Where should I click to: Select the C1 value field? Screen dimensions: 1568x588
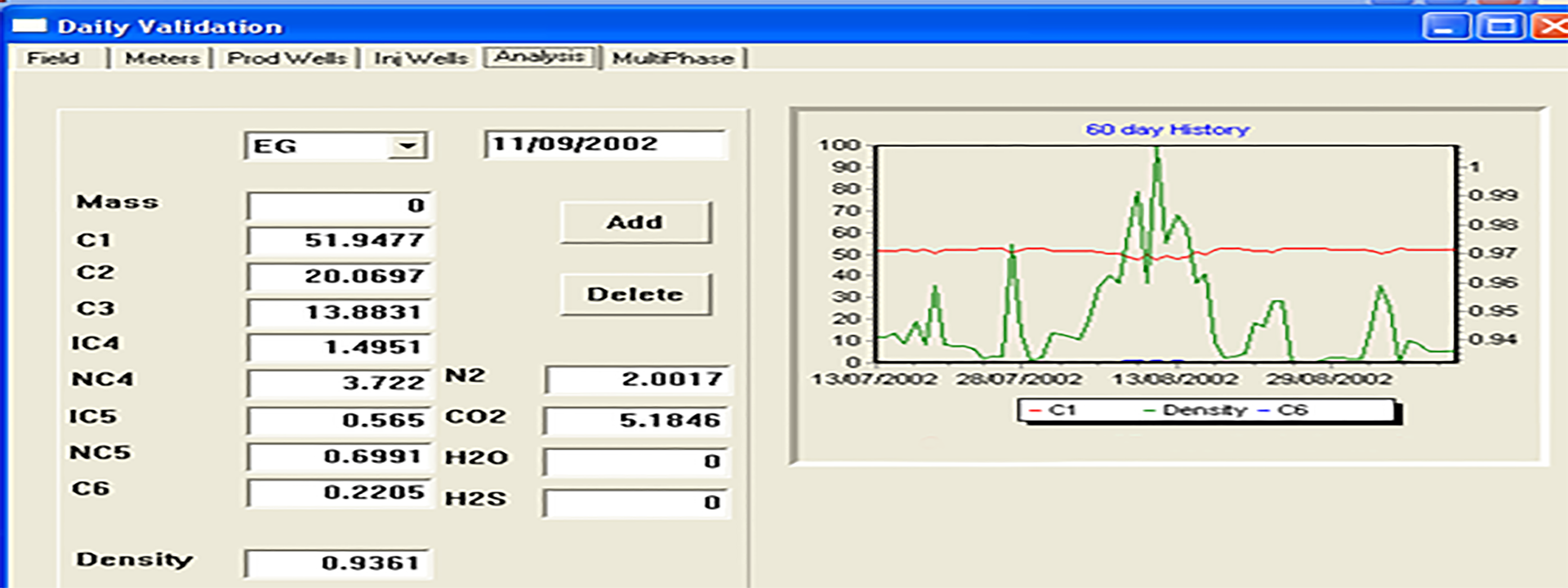click(340, 241)
